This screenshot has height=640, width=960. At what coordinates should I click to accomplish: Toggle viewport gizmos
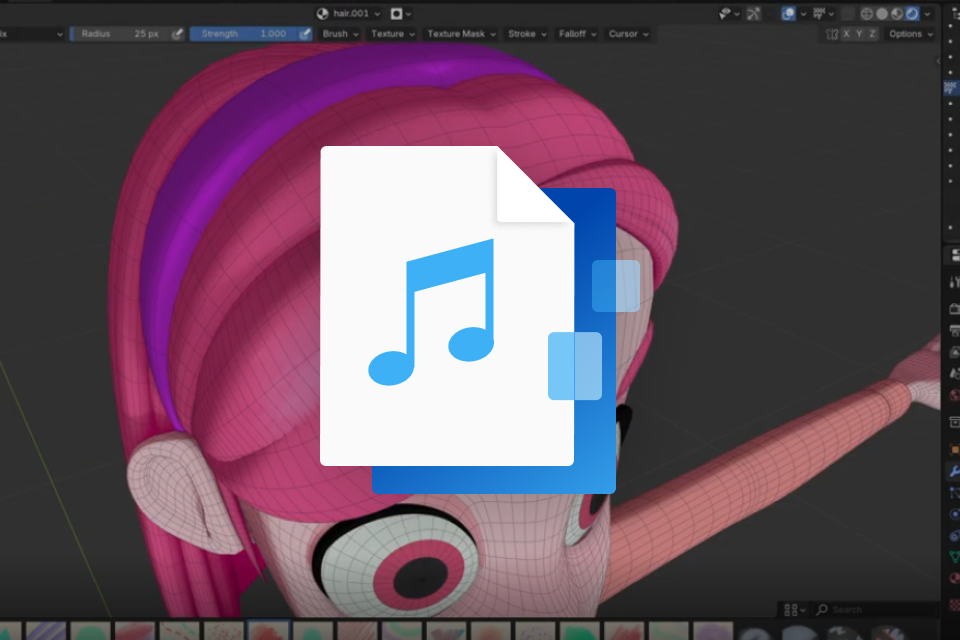754,13
